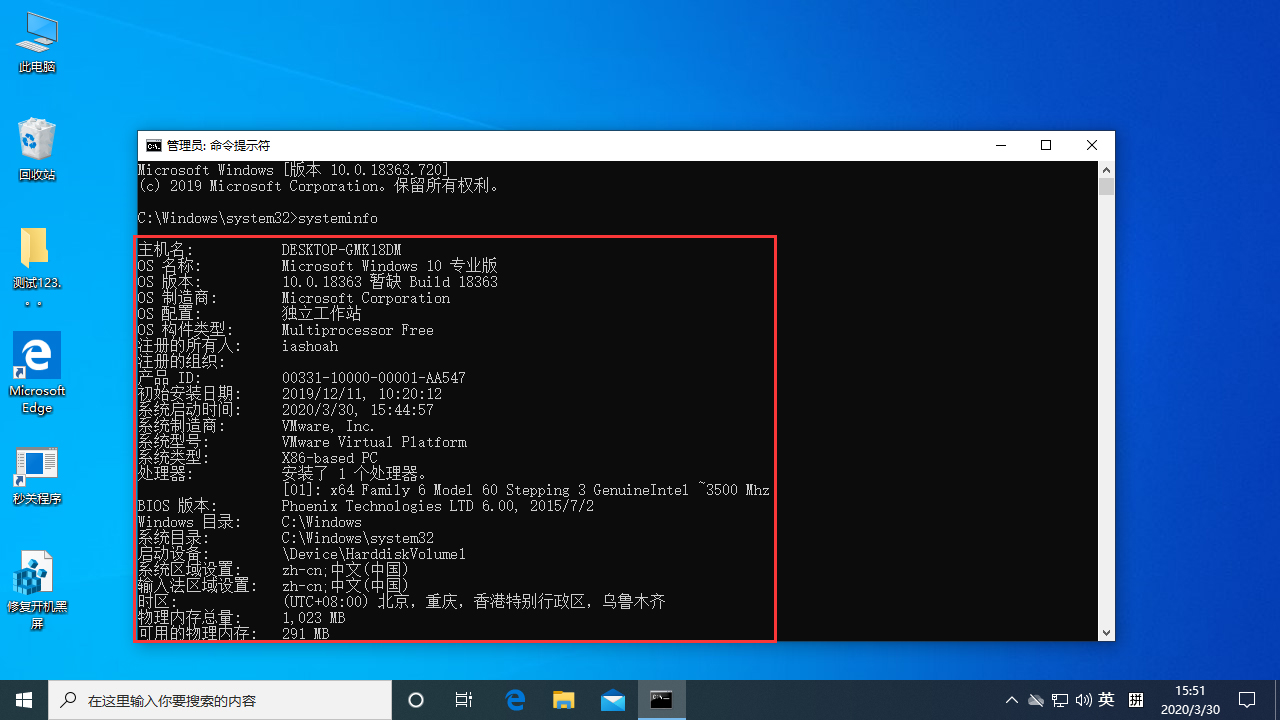This screenshot has height=720, width=1280.
Task: Click the Cortana circle icon on taskbar
Action: pyautogui.click(x=416, y=700)
